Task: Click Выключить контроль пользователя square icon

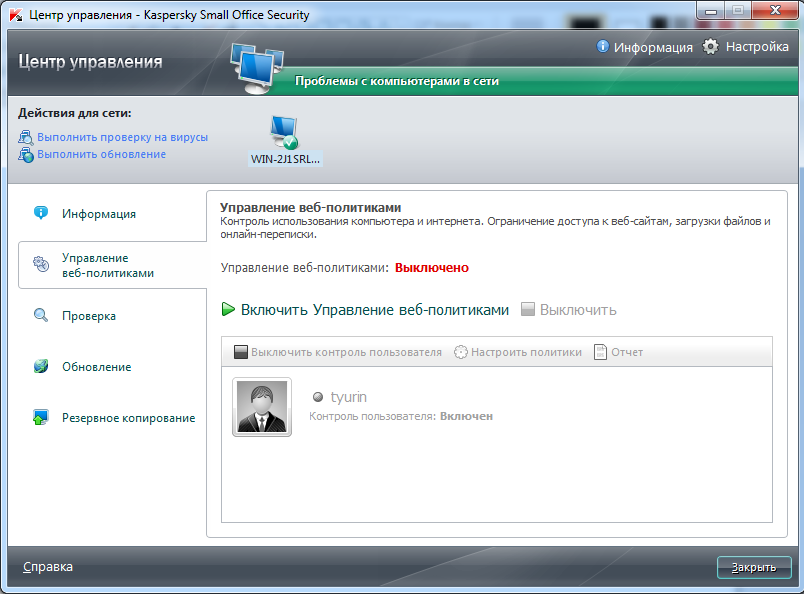Action: pos(240,352)
